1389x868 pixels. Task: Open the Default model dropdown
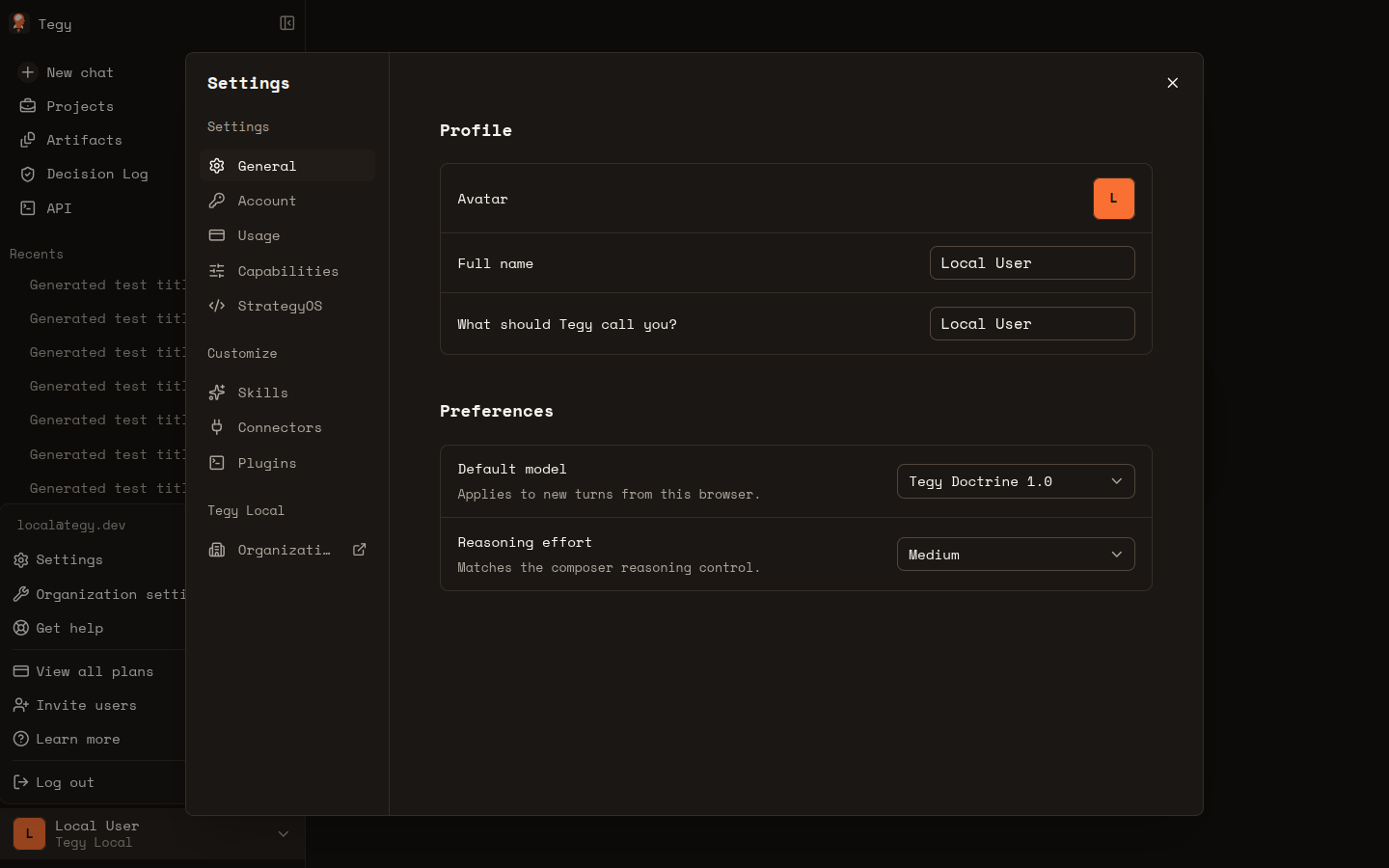tap(1016, 481)
